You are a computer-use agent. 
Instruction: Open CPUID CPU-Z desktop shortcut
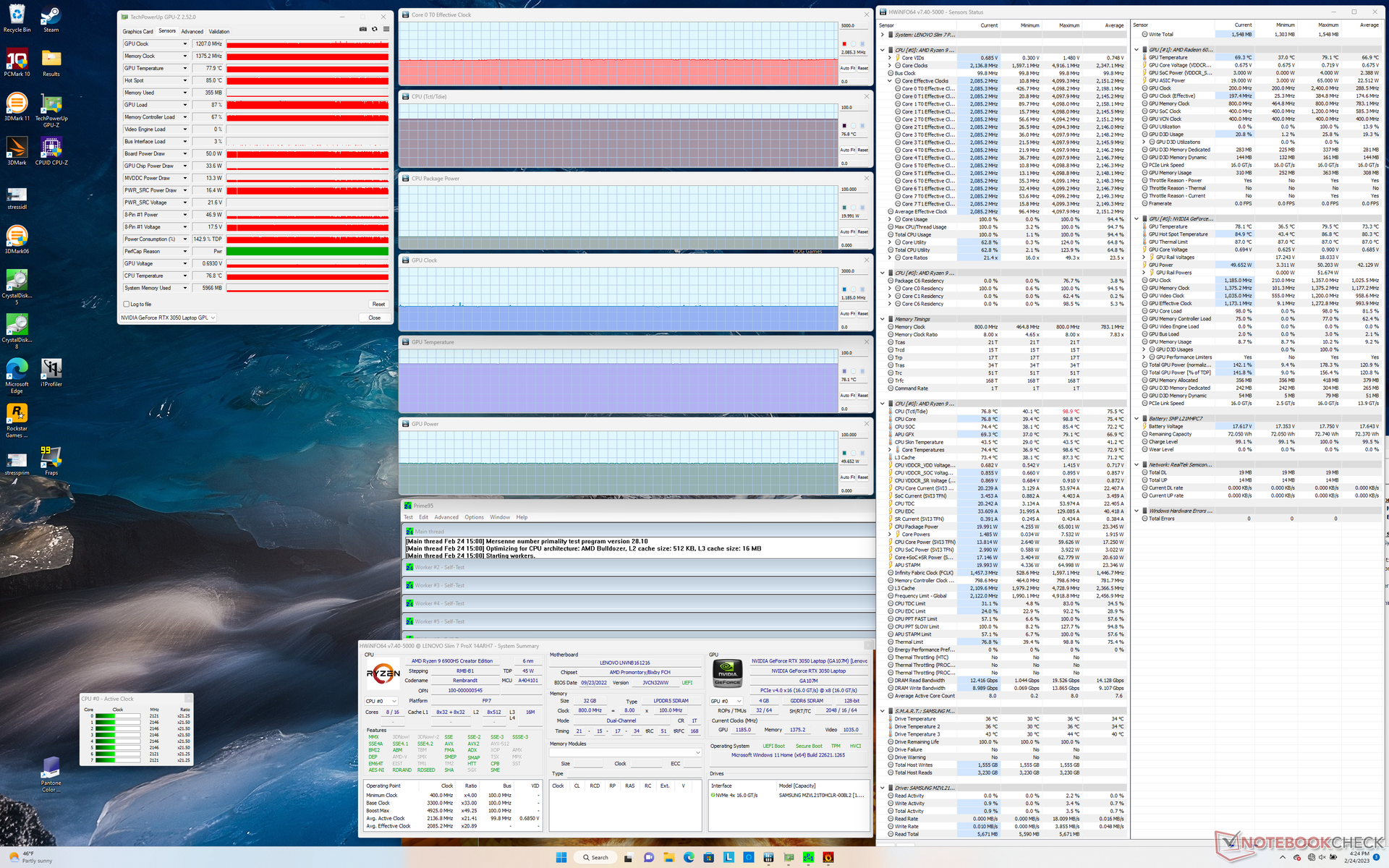coord(51,150)
